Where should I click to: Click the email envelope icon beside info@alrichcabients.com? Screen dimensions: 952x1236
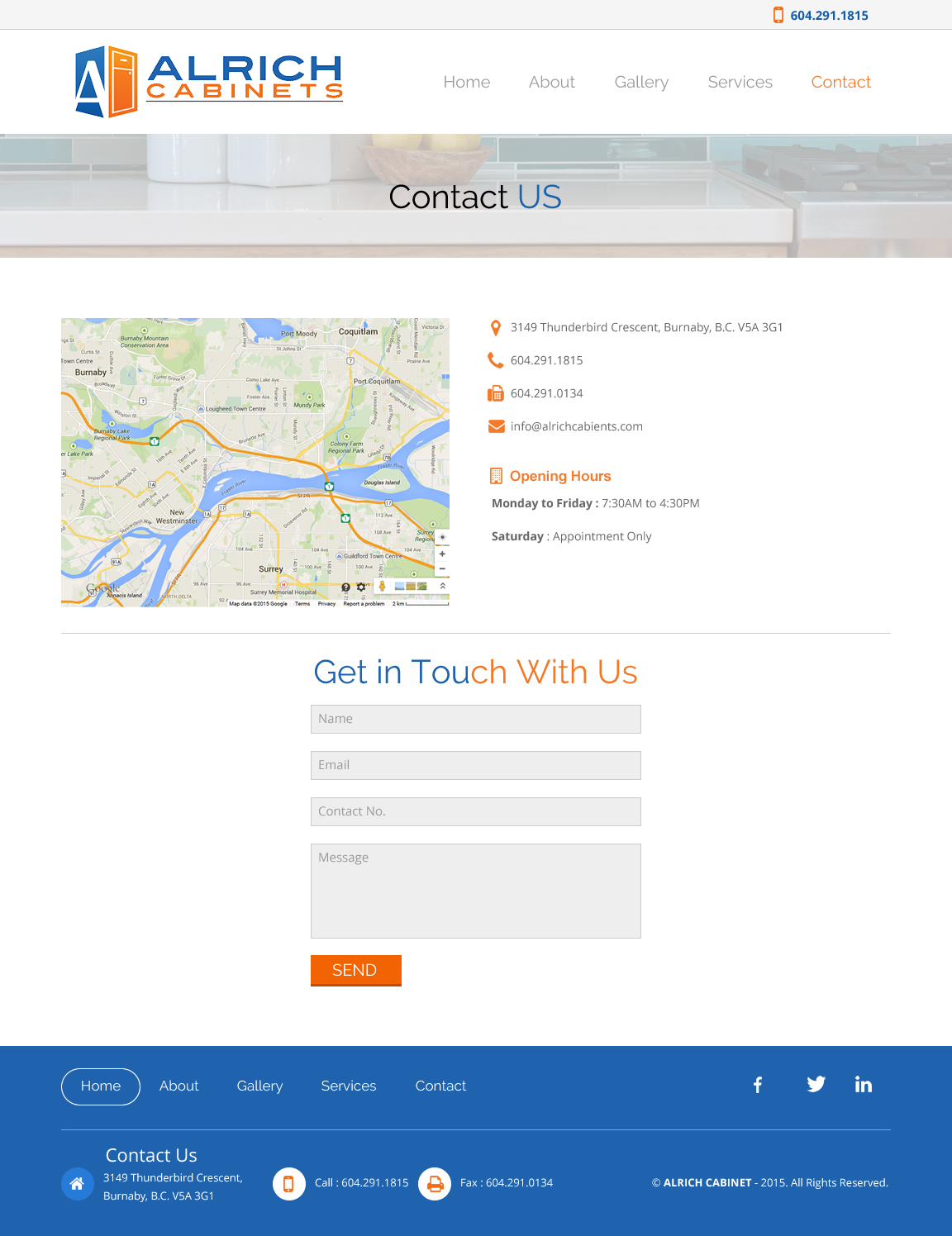point(496,425)
